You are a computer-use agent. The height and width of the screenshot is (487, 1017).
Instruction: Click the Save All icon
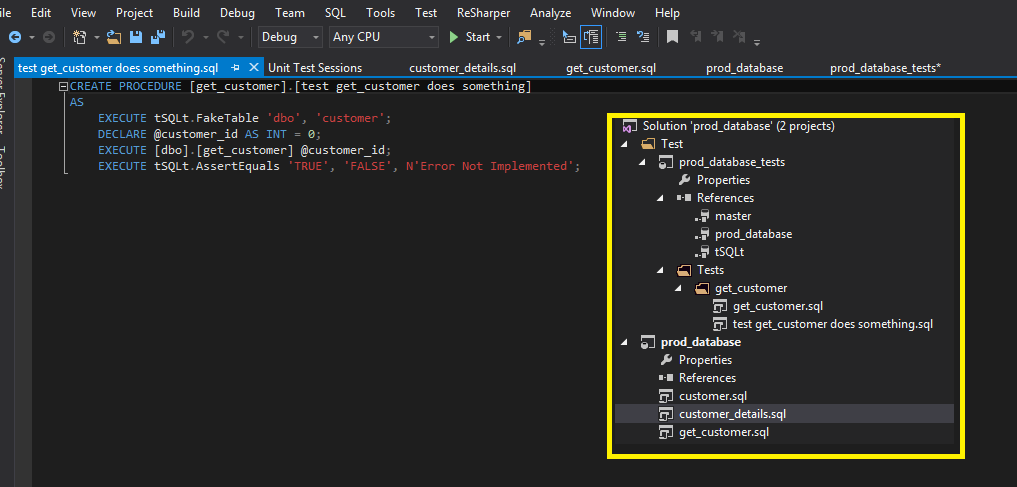tap(157, 37)
